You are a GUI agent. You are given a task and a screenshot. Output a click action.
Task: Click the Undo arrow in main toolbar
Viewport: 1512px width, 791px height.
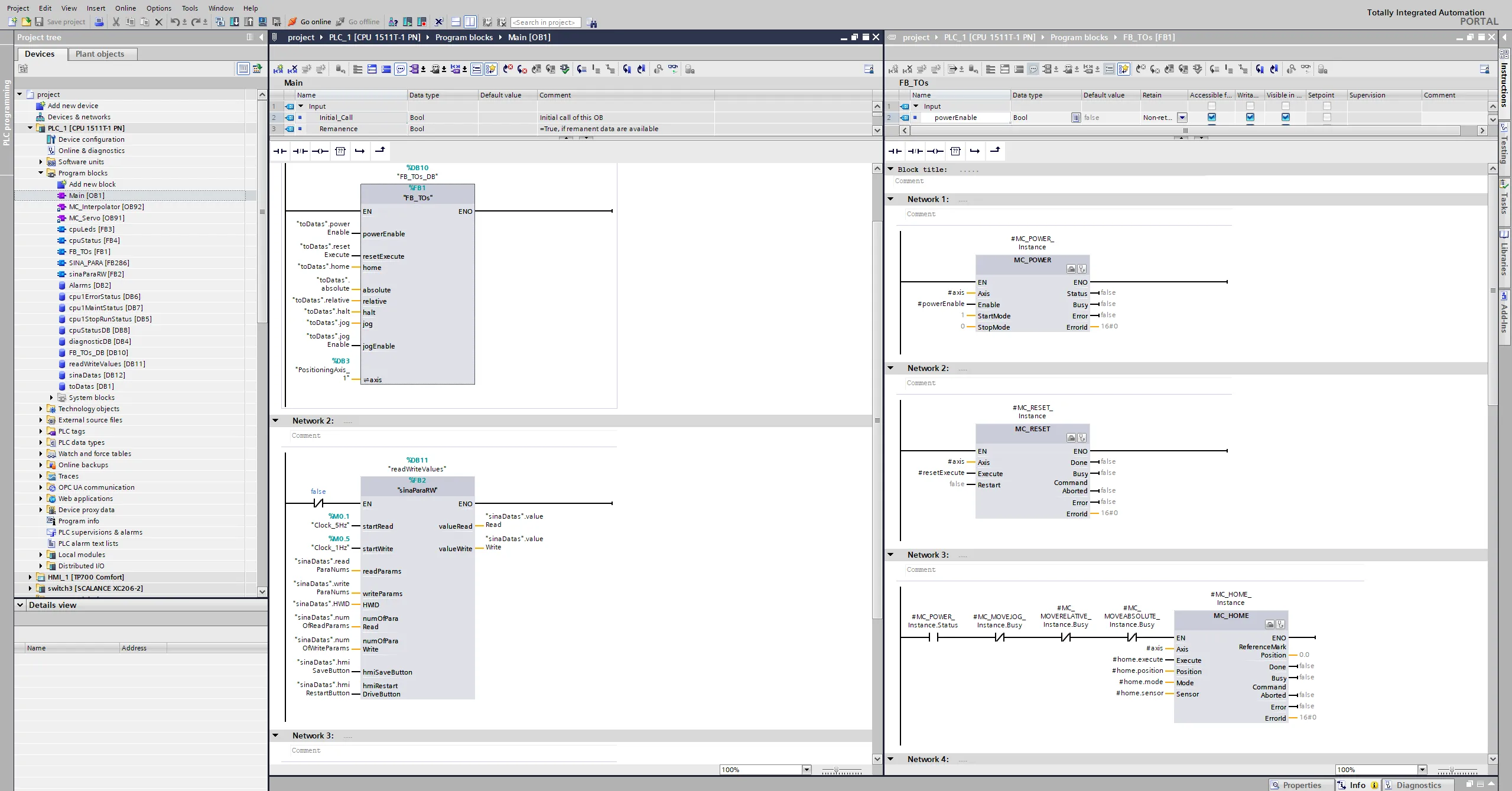[175, 22]
